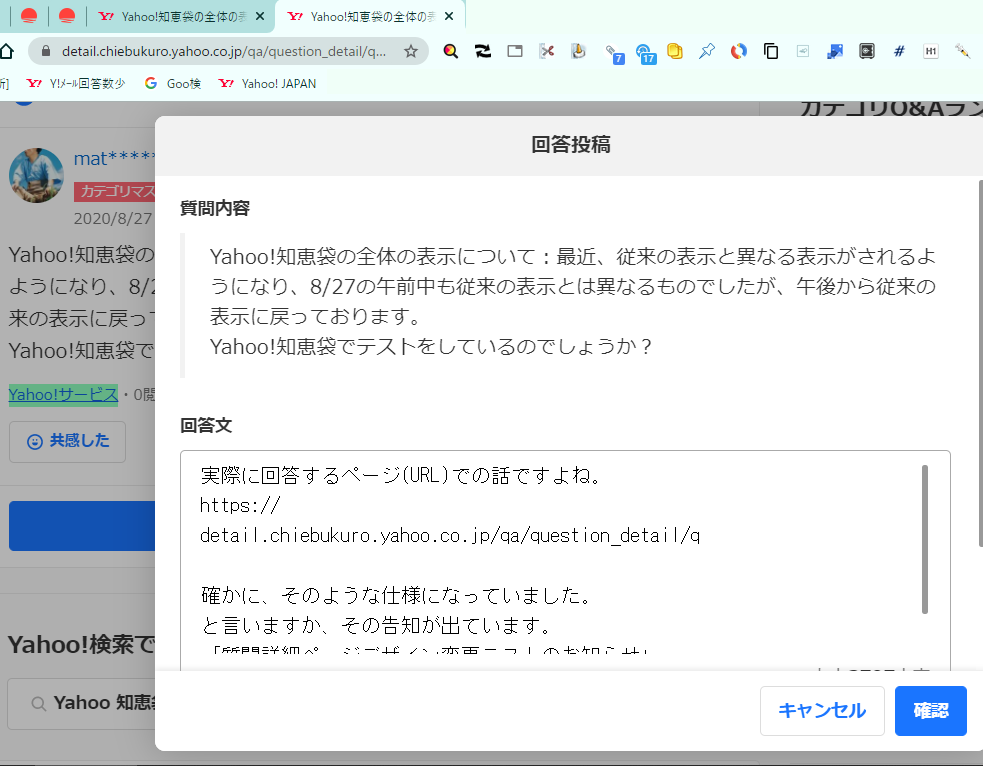This screenshot has height=766, width=983.
Task: Click the https:// line in the answer
Action: 240,505
